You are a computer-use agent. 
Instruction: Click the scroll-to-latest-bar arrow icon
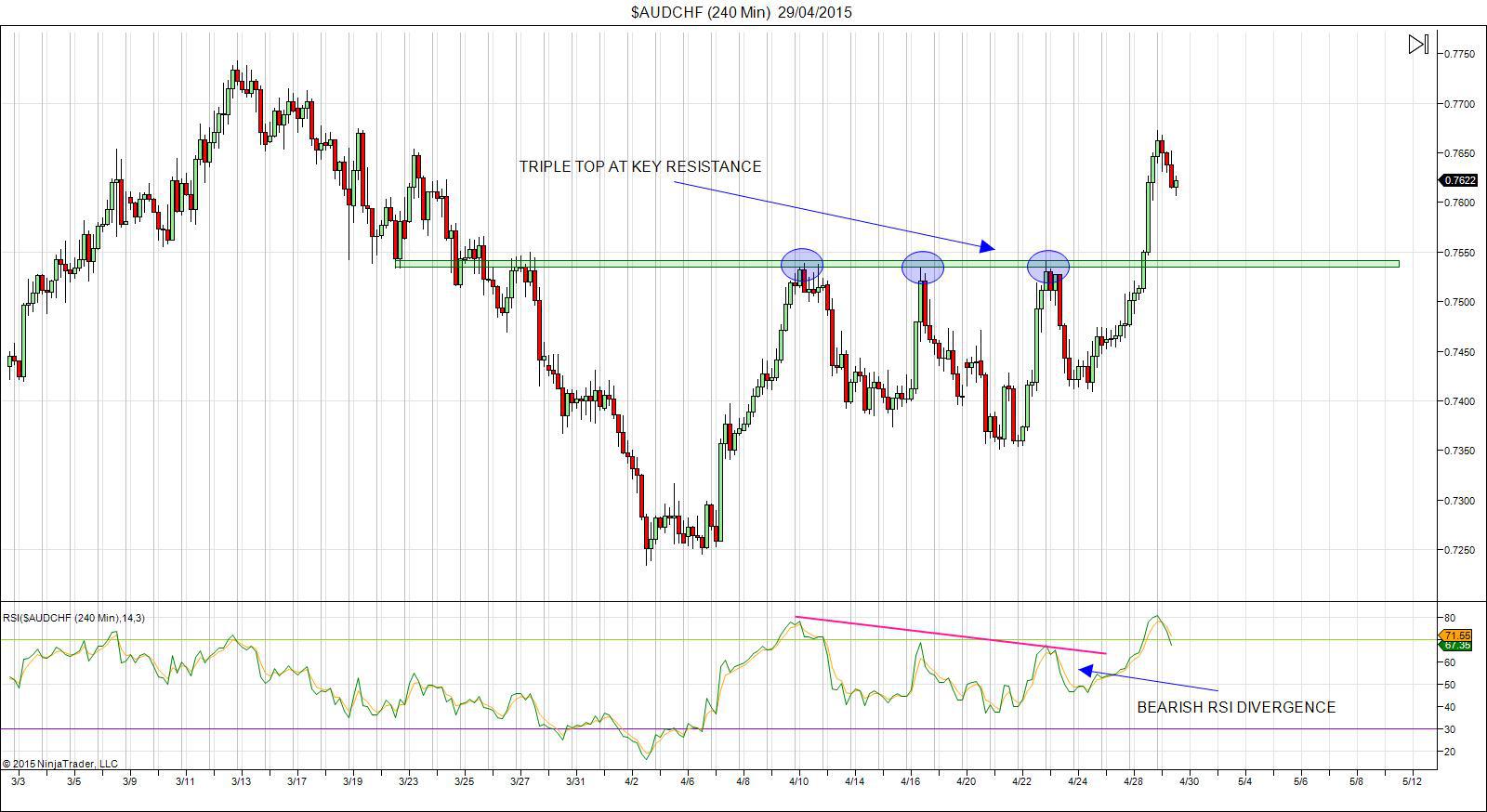(x=1418, y=45)
